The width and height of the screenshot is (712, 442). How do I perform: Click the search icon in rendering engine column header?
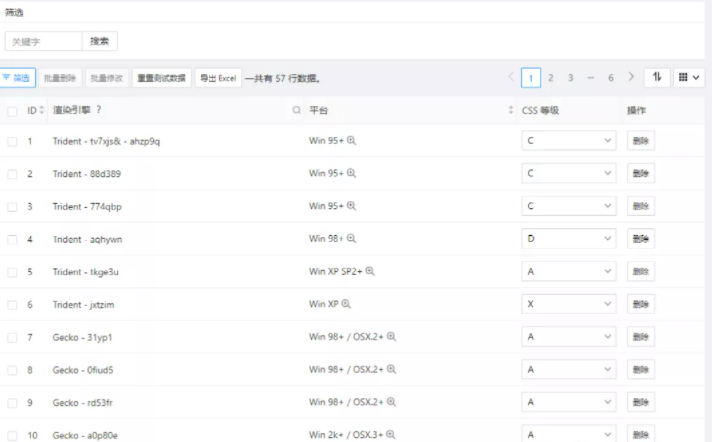pos(297,110)
